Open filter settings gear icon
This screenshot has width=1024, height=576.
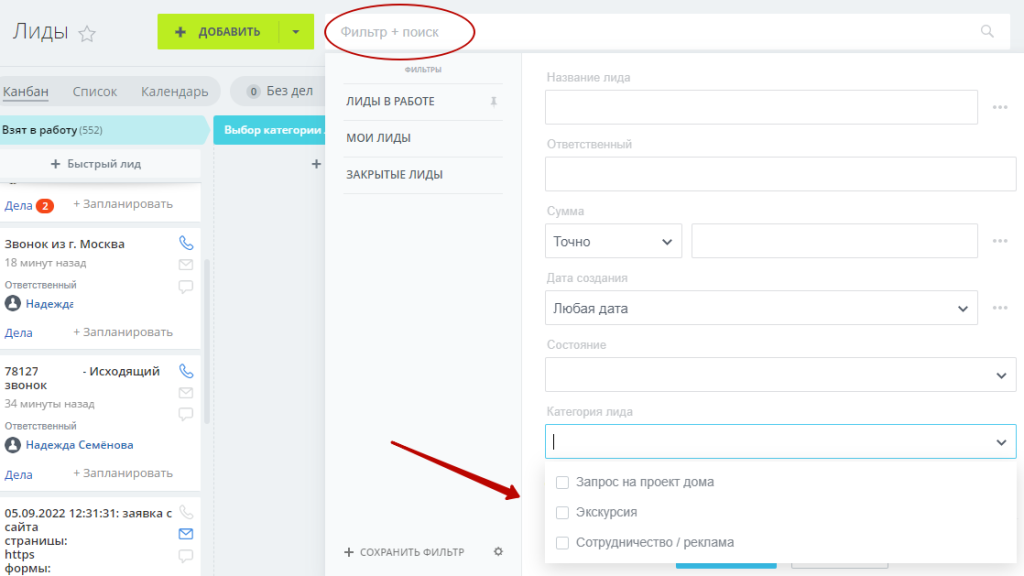coord(498,551)
